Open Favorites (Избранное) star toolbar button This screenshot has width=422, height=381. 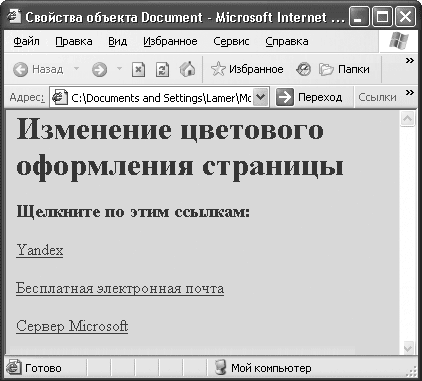click(x=247, y=69)
